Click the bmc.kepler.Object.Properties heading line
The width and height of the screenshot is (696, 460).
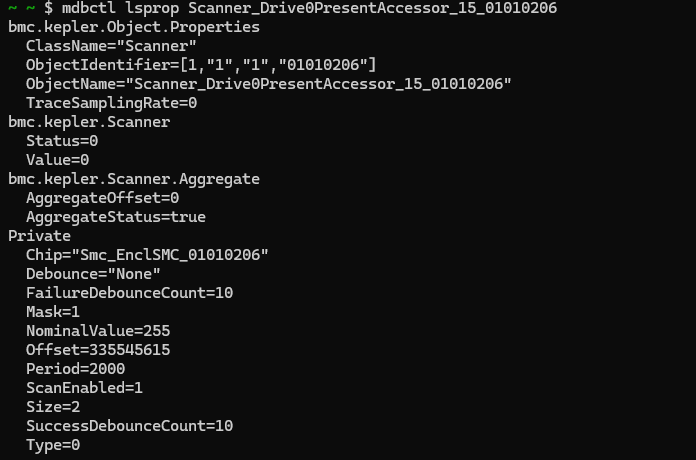[133, 27]
